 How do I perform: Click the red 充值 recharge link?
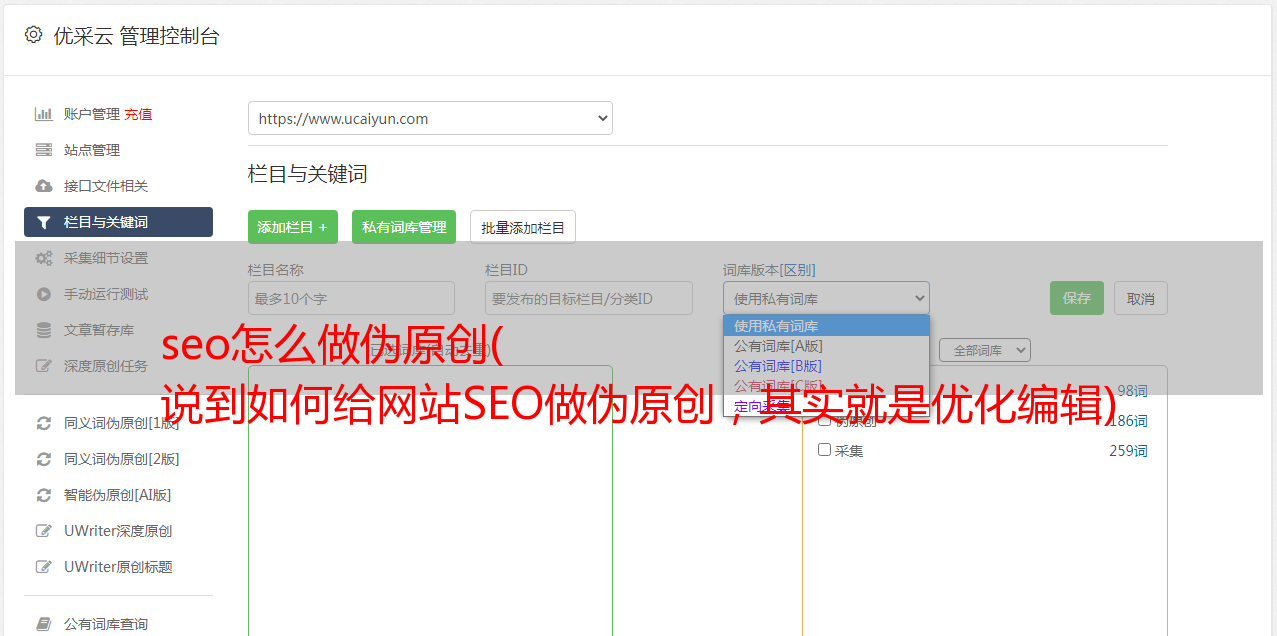tap(138, 114)
